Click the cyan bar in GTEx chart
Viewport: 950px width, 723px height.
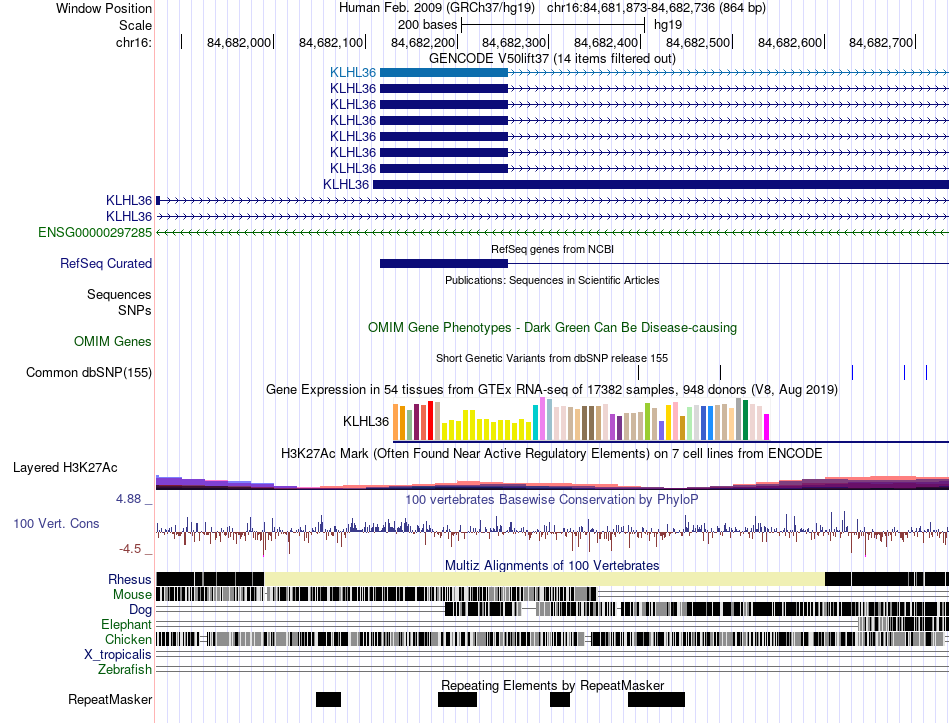point(536,422)
